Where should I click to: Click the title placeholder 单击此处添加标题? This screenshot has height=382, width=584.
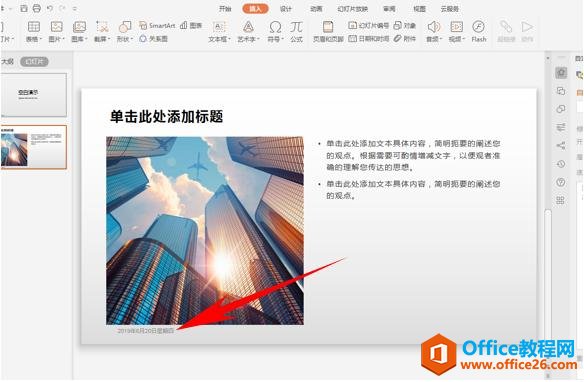pos(166,117)
